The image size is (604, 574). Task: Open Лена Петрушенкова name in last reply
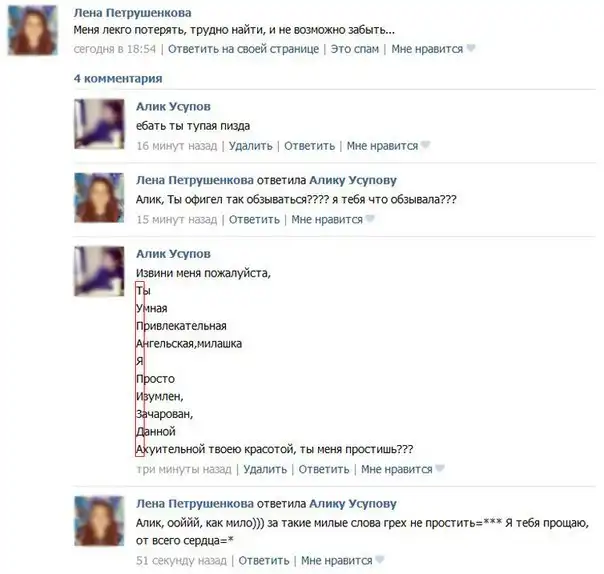pos(195,504)
